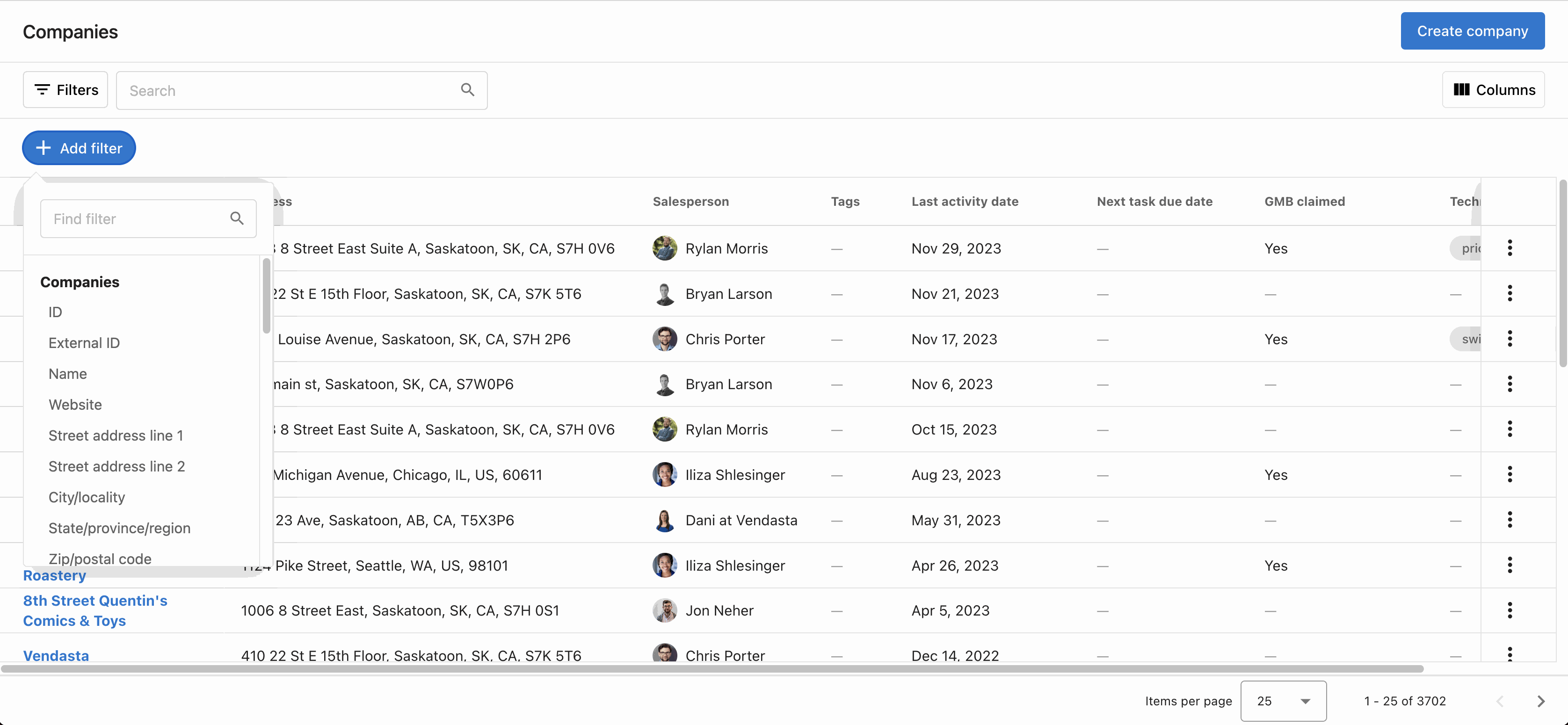Open row menu for Apr 26, 2023 row
The image size is (1568, 725).
coord(1510,565)
